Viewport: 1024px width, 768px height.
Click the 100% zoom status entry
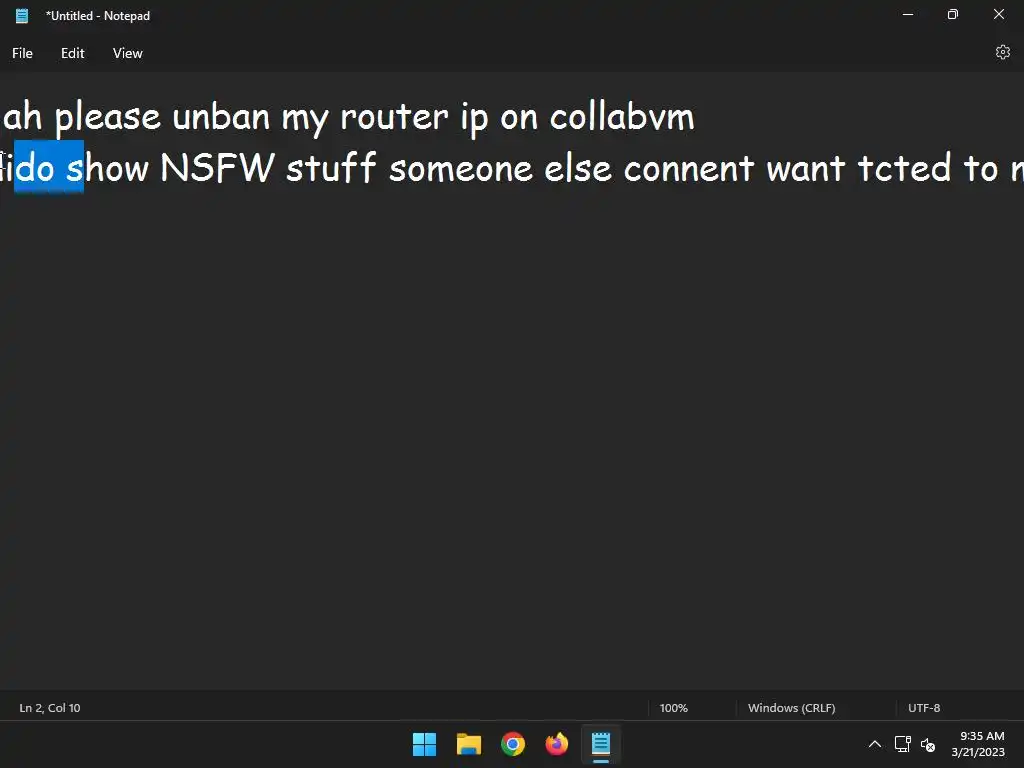(x=673, y=708)
